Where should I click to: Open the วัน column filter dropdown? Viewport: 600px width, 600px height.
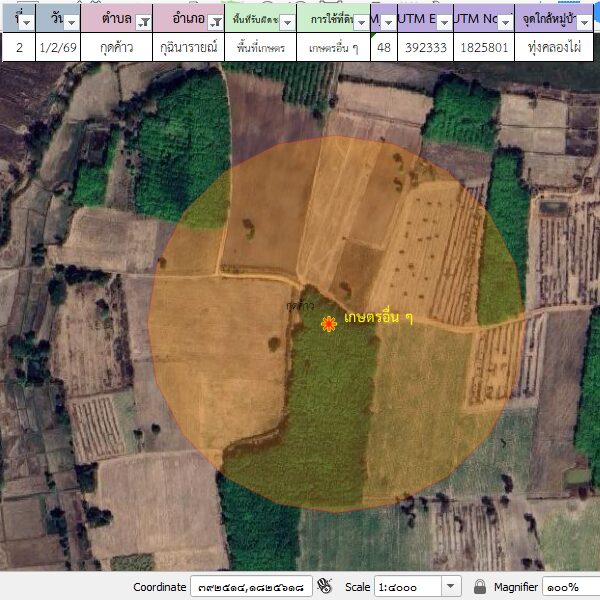coord(71,21)
